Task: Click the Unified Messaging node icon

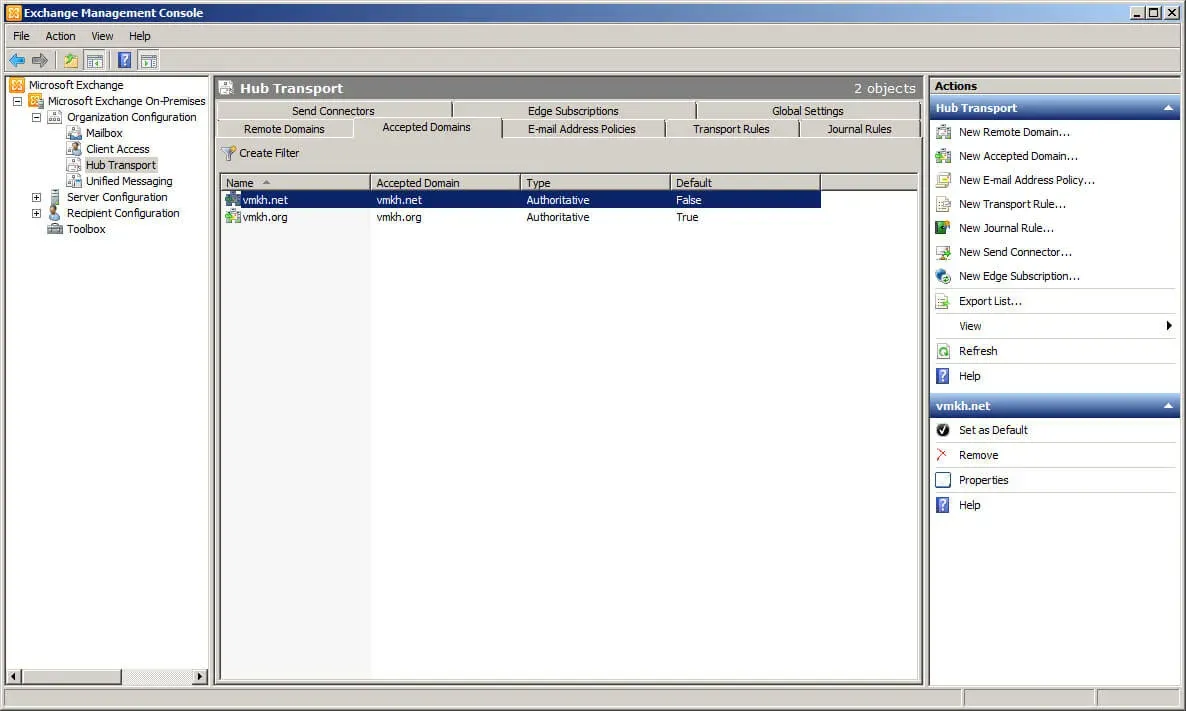Action: coord(74,181)
